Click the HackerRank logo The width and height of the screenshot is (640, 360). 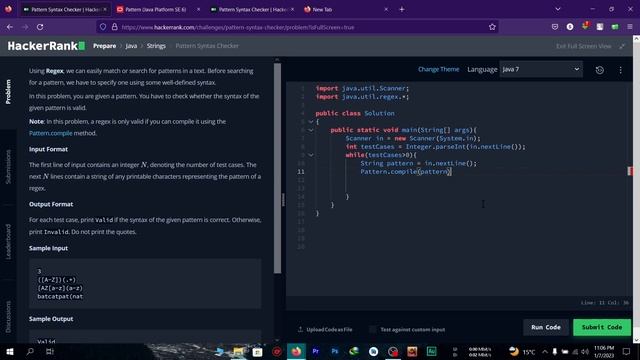pyautogui.click(x=46, y=46)
